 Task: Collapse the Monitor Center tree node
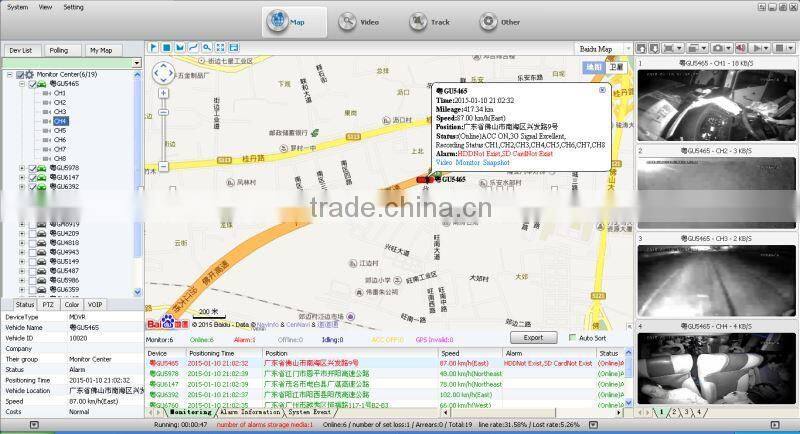click(x=9, y=74)
